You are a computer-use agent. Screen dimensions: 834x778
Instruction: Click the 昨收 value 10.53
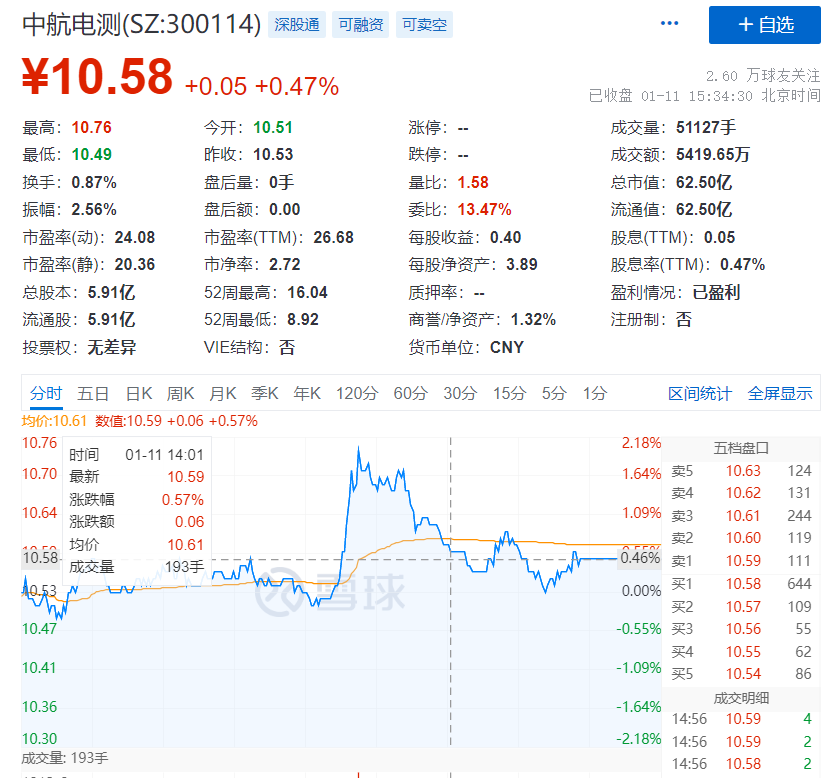click(x=273, y=155)
